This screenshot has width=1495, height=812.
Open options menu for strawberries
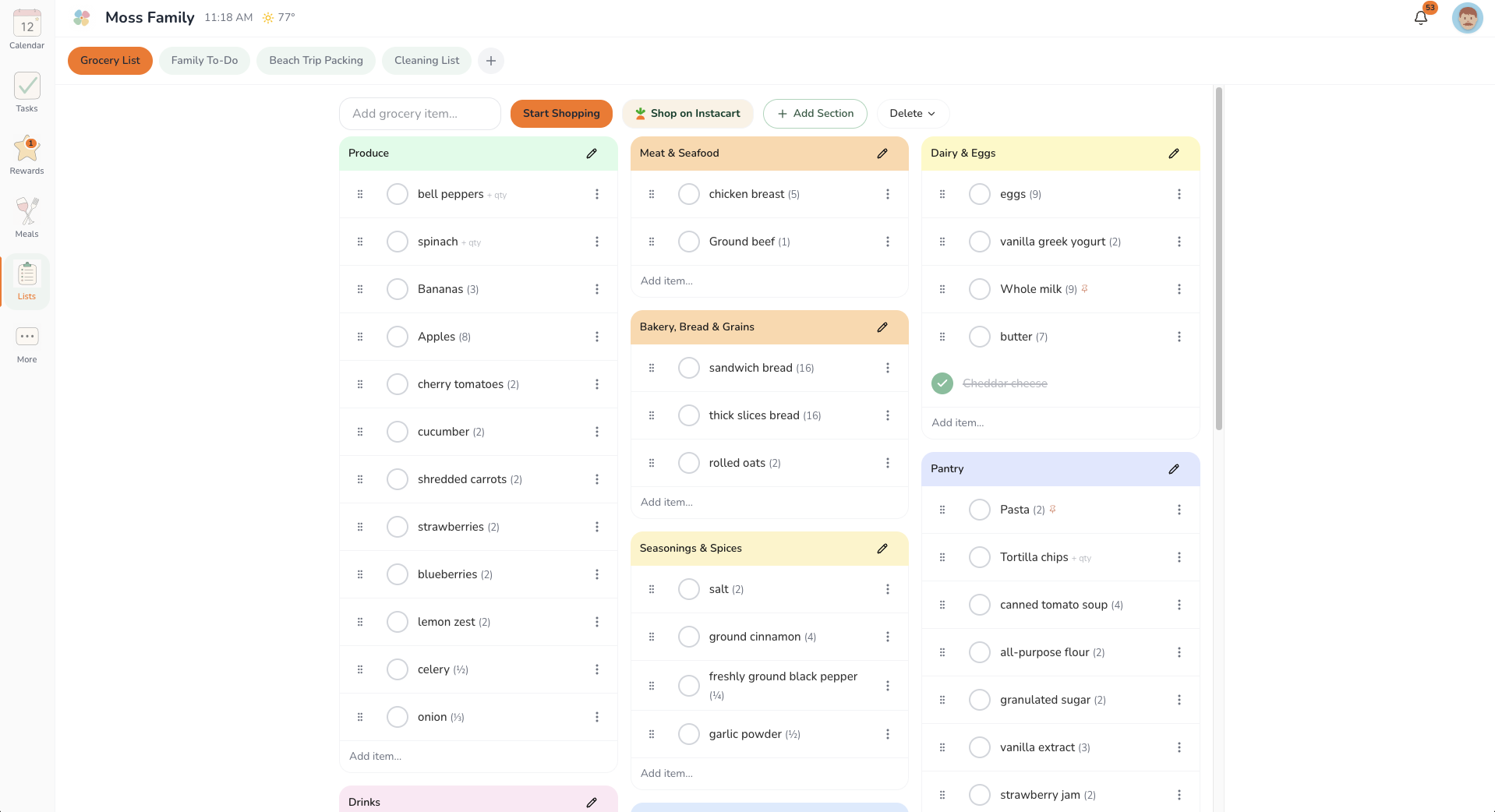(597, 527)
